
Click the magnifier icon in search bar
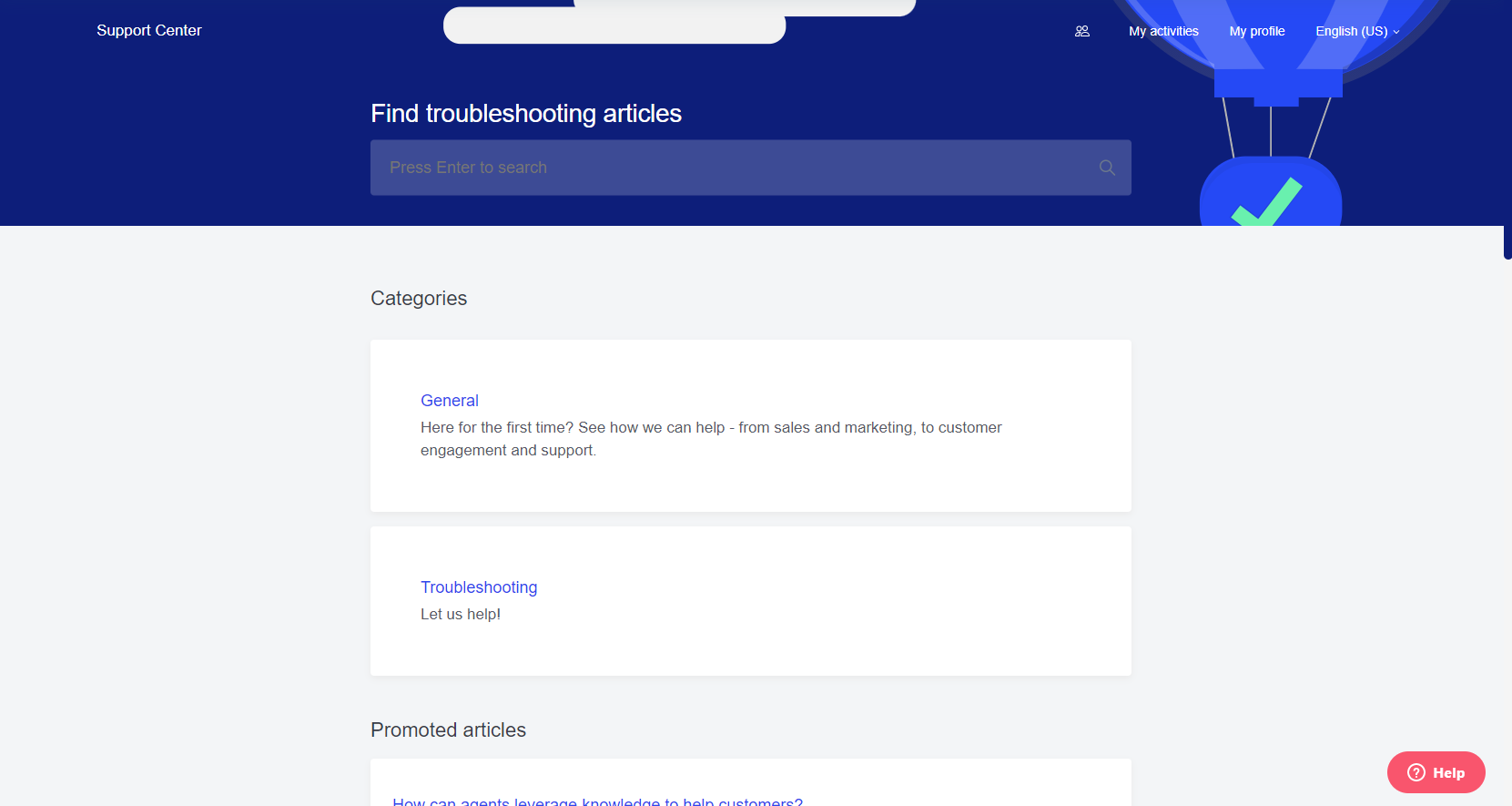tap(1107, 168)
